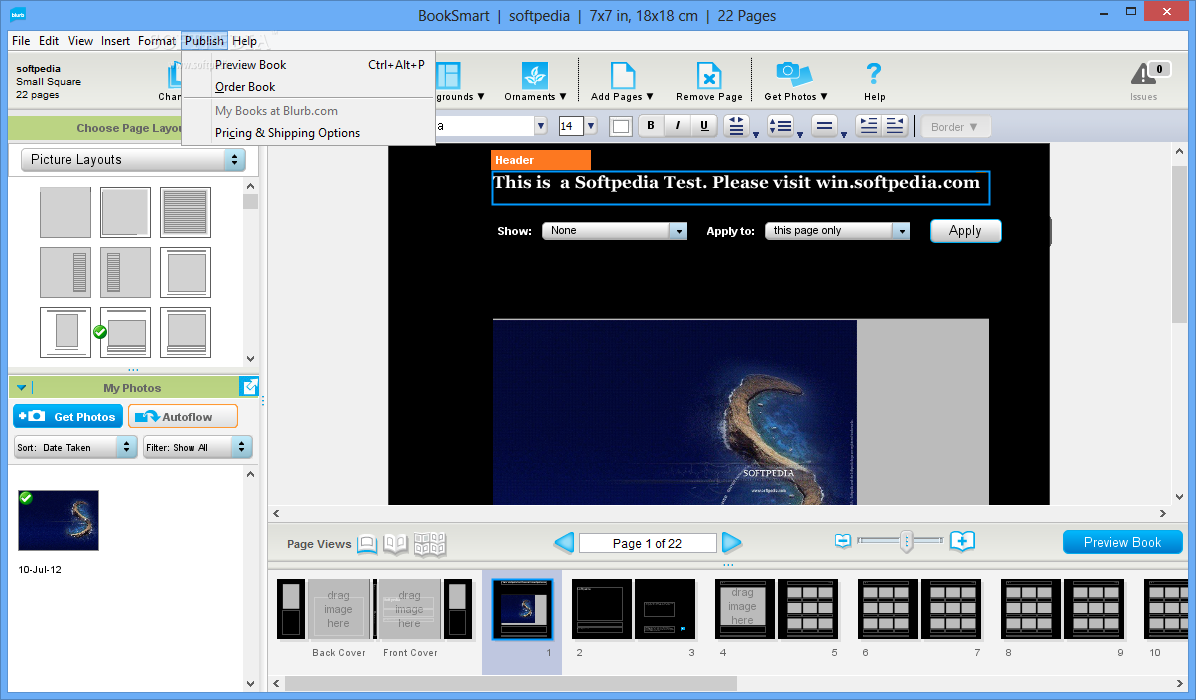The width and height of the screenshot is (1196, 700).
Task: Open the View menu
Action: 80,41
